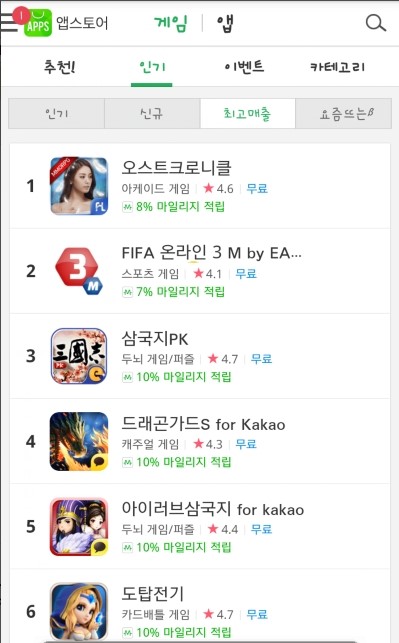399x643 pixels.
Task: Select the 신규 filter button
Action: coord(152,113)
